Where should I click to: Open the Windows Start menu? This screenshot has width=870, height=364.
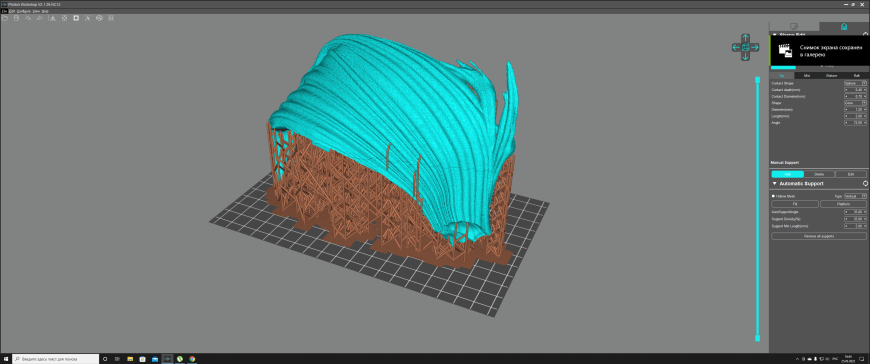[6, 359]
